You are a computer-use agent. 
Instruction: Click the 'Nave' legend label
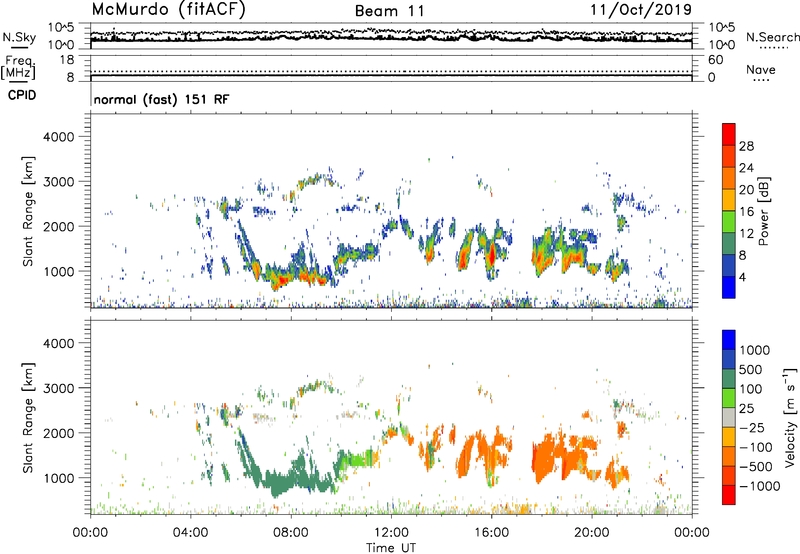pyautogui.click(x=761, y=69)
